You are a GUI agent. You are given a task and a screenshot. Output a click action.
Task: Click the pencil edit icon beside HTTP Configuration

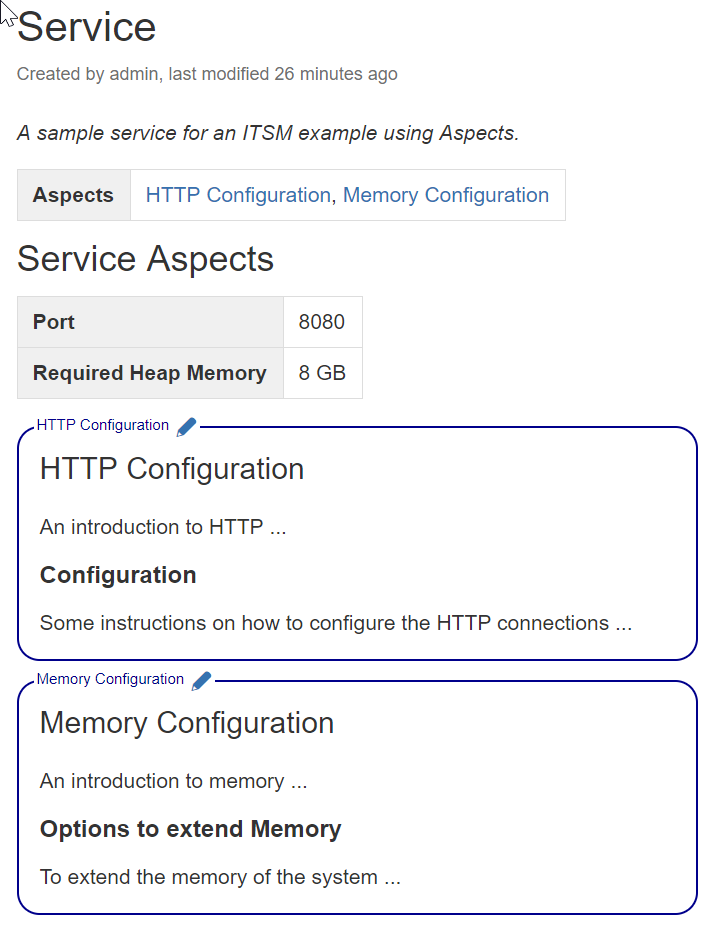point(186,427)
